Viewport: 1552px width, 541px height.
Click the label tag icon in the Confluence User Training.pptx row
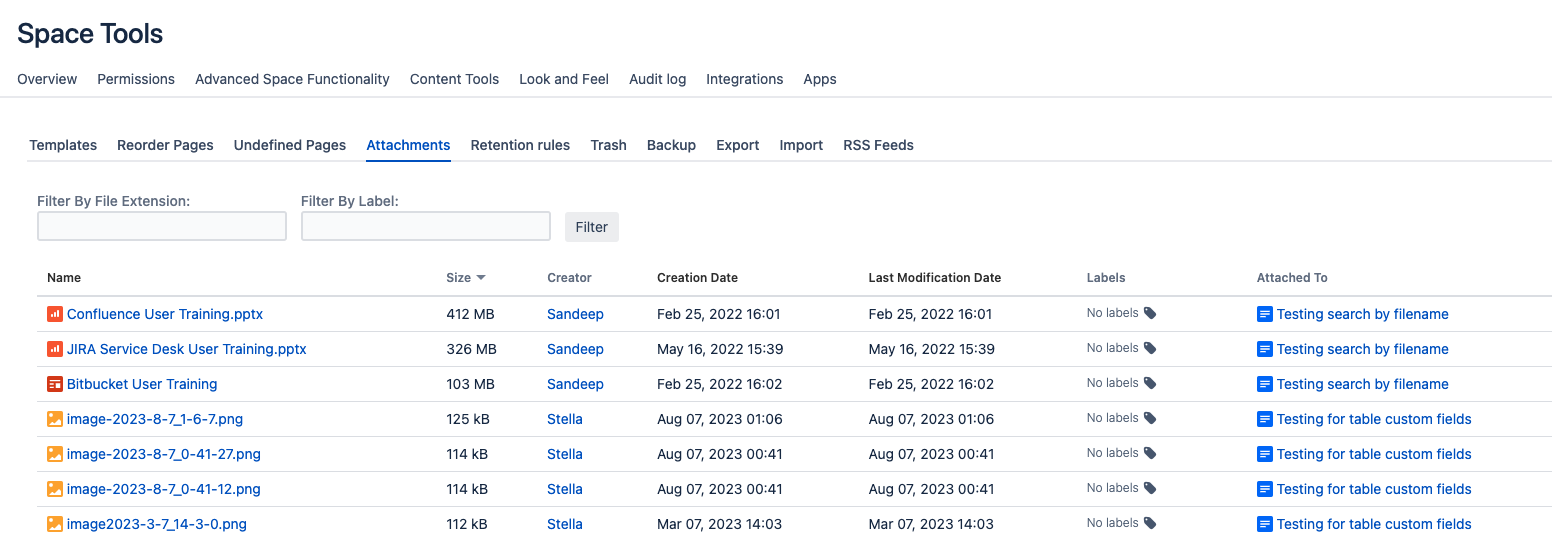1150,314
